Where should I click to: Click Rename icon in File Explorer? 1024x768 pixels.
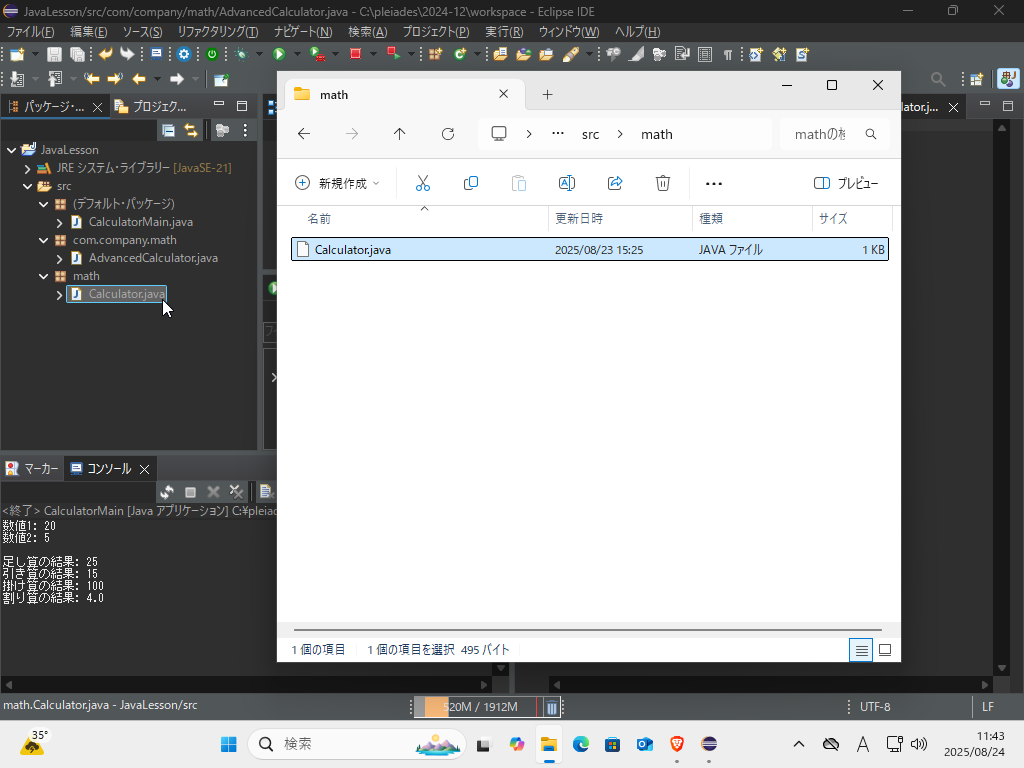(x=567, y=184)
